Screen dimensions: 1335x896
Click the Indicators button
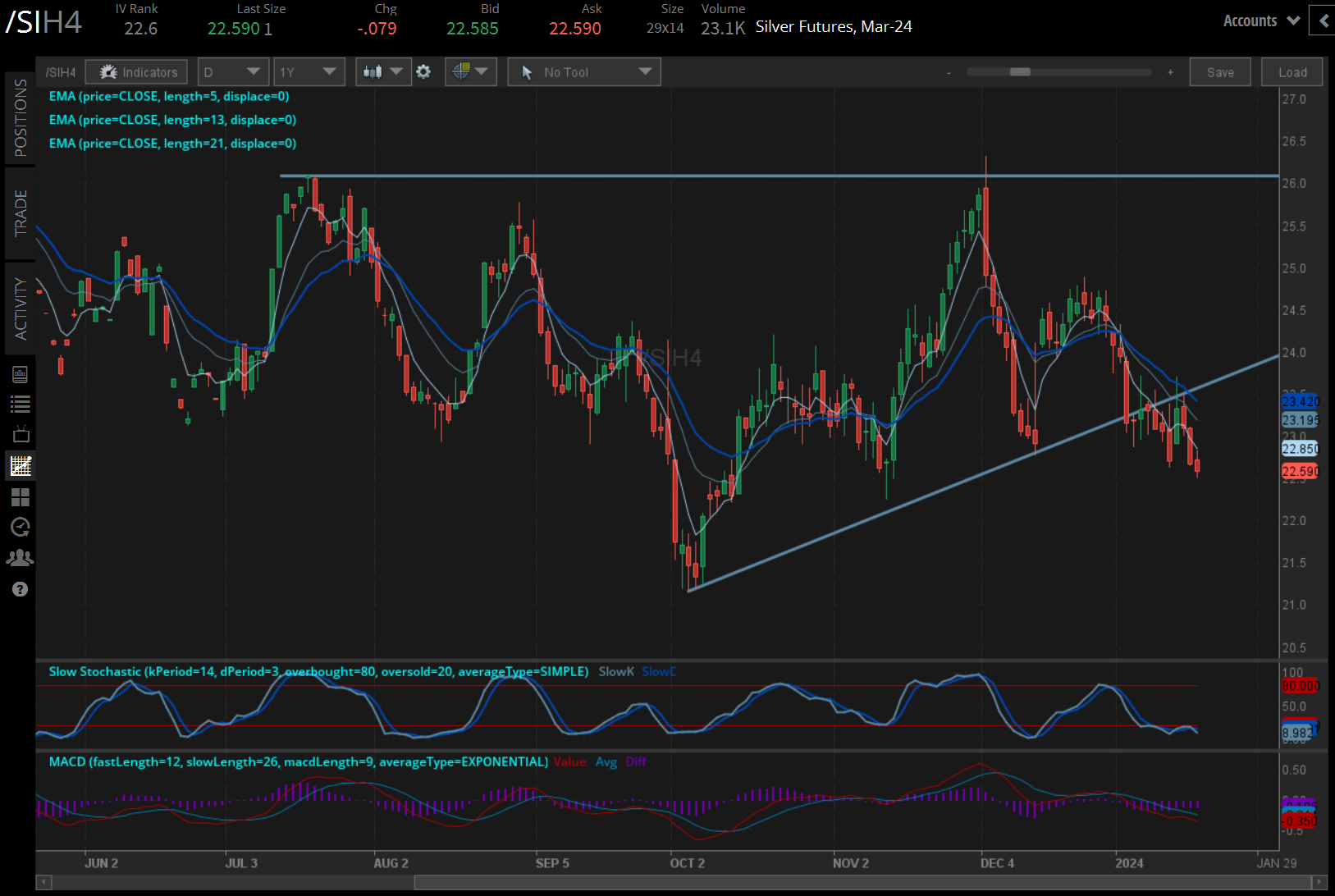click(137, 72)
